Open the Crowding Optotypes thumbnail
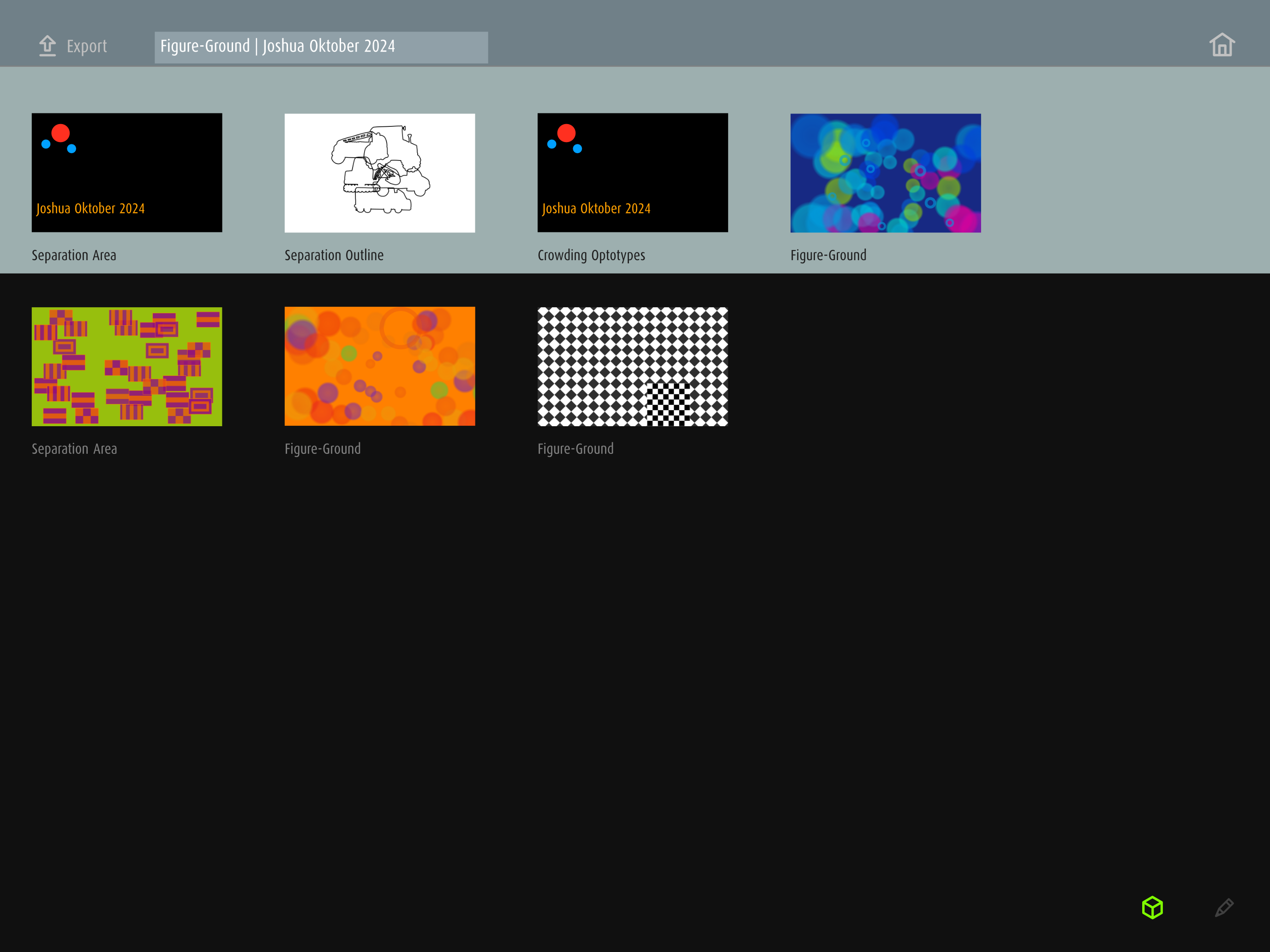Screen dimensions: 1270x952 (x=632, y=173)
